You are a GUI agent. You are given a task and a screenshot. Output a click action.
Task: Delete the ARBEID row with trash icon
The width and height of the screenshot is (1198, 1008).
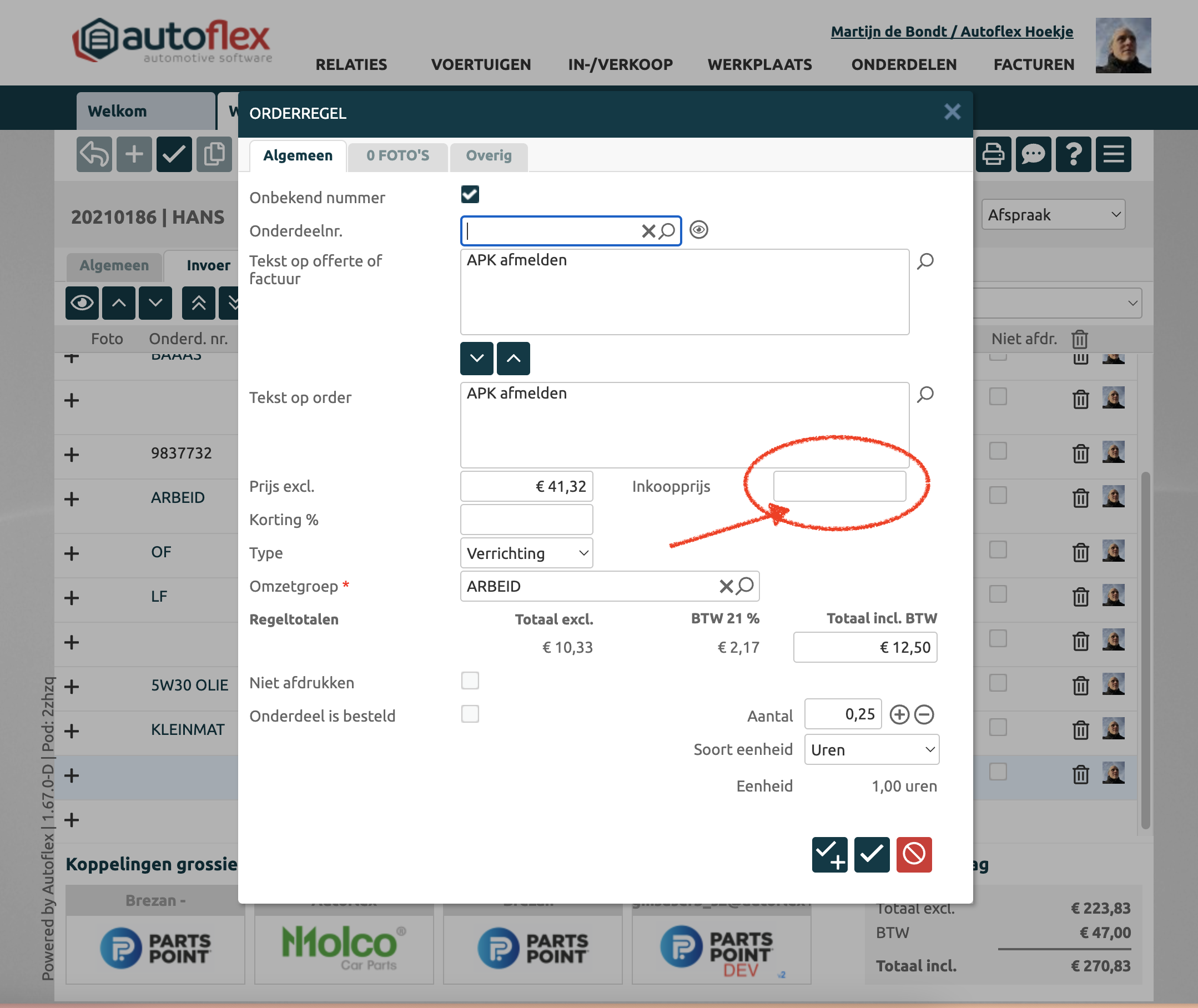(1080, 498)
